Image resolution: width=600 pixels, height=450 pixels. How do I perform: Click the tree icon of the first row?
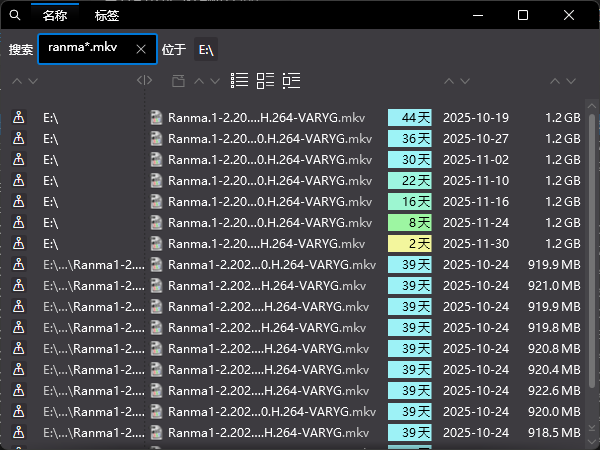(x=18, y=118)
